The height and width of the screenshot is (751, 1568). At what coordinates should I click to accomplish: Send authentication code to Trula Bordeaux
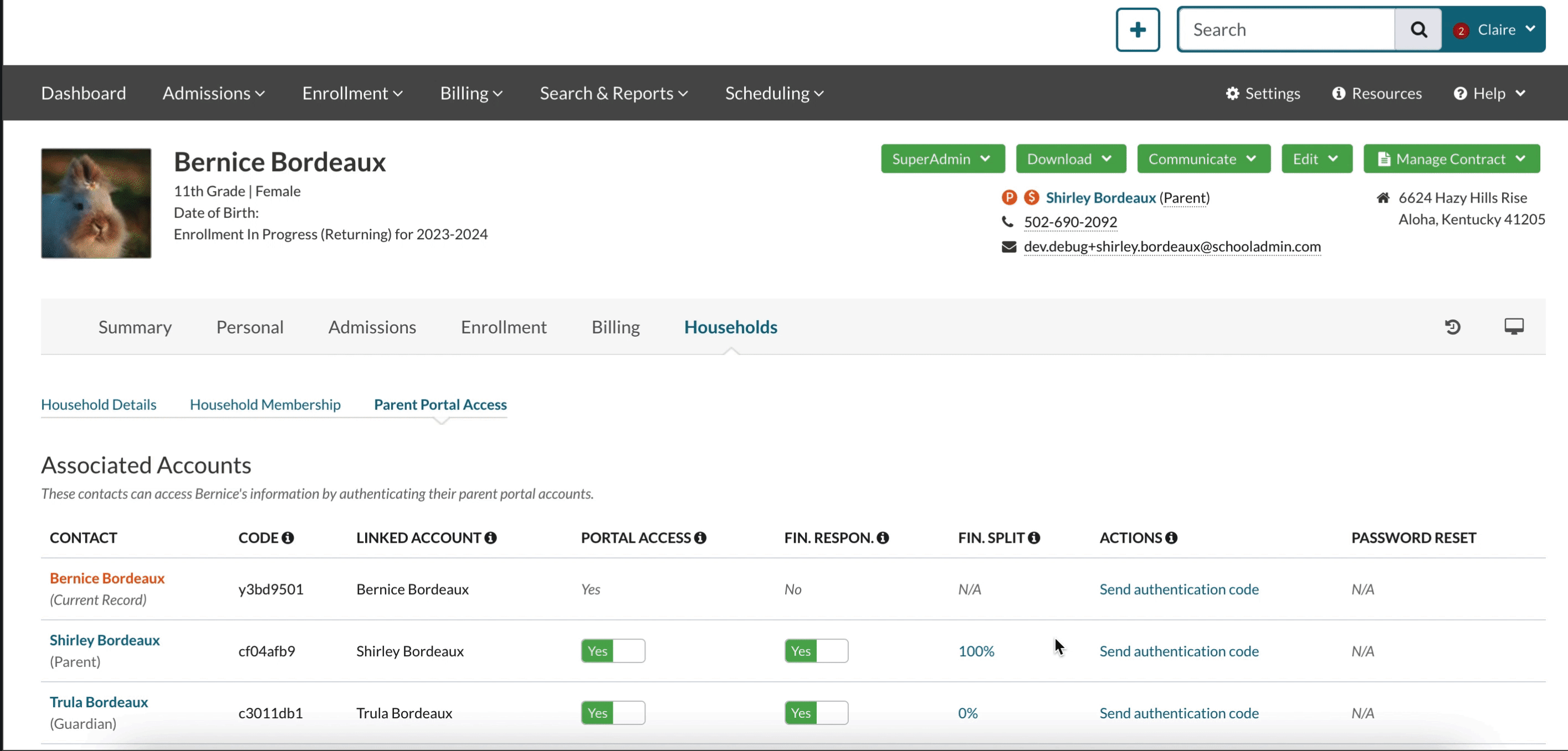pyautogui.click(x=1178, y=713)
